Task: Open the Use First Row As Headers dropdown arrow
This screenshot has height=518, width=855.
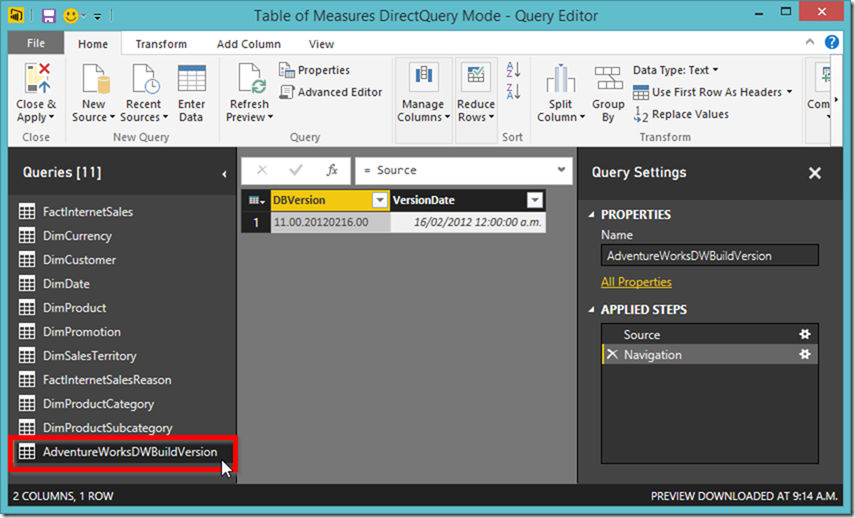Action: (790, 92)
